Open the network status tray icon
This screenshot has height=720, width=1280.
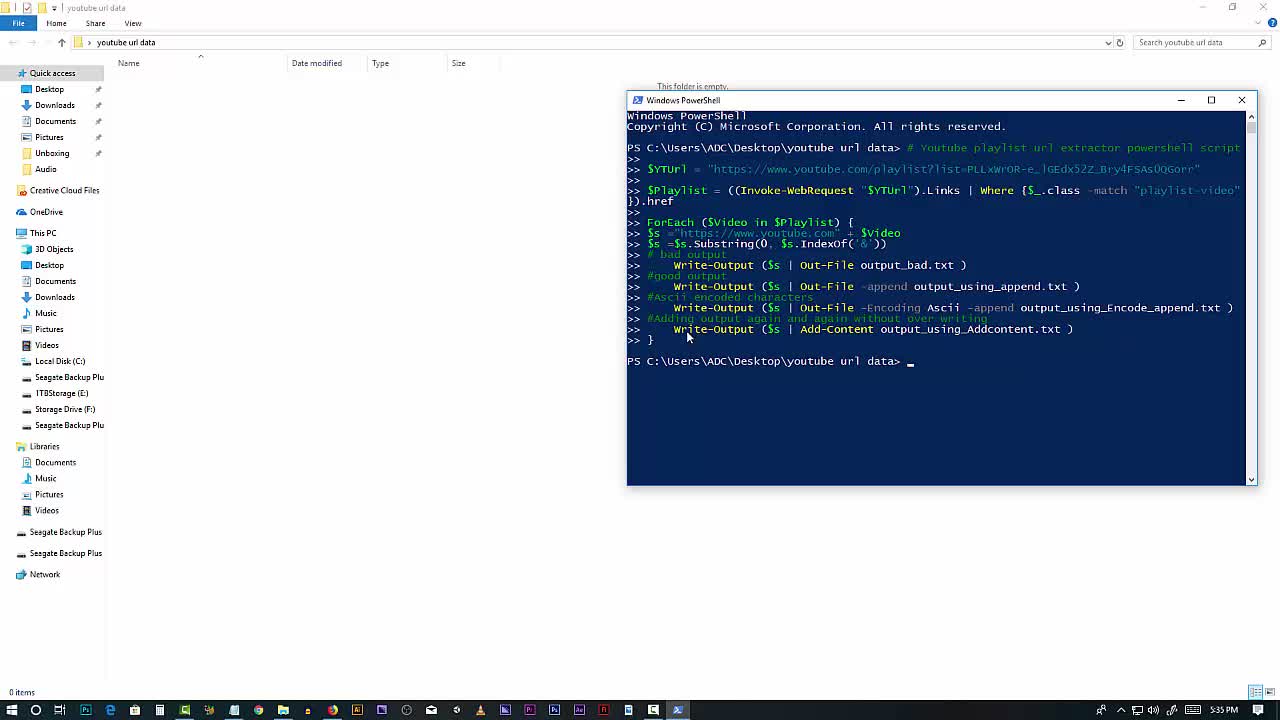click(x=1137, y=710)
